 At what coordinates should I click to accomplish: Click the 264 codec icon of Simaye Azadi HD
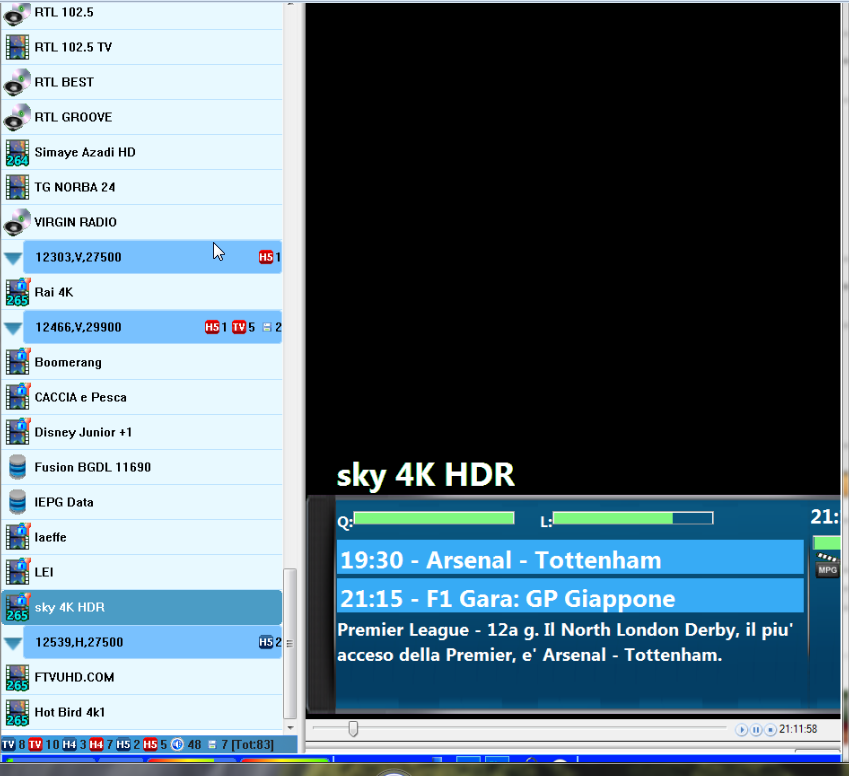(17, 153)
